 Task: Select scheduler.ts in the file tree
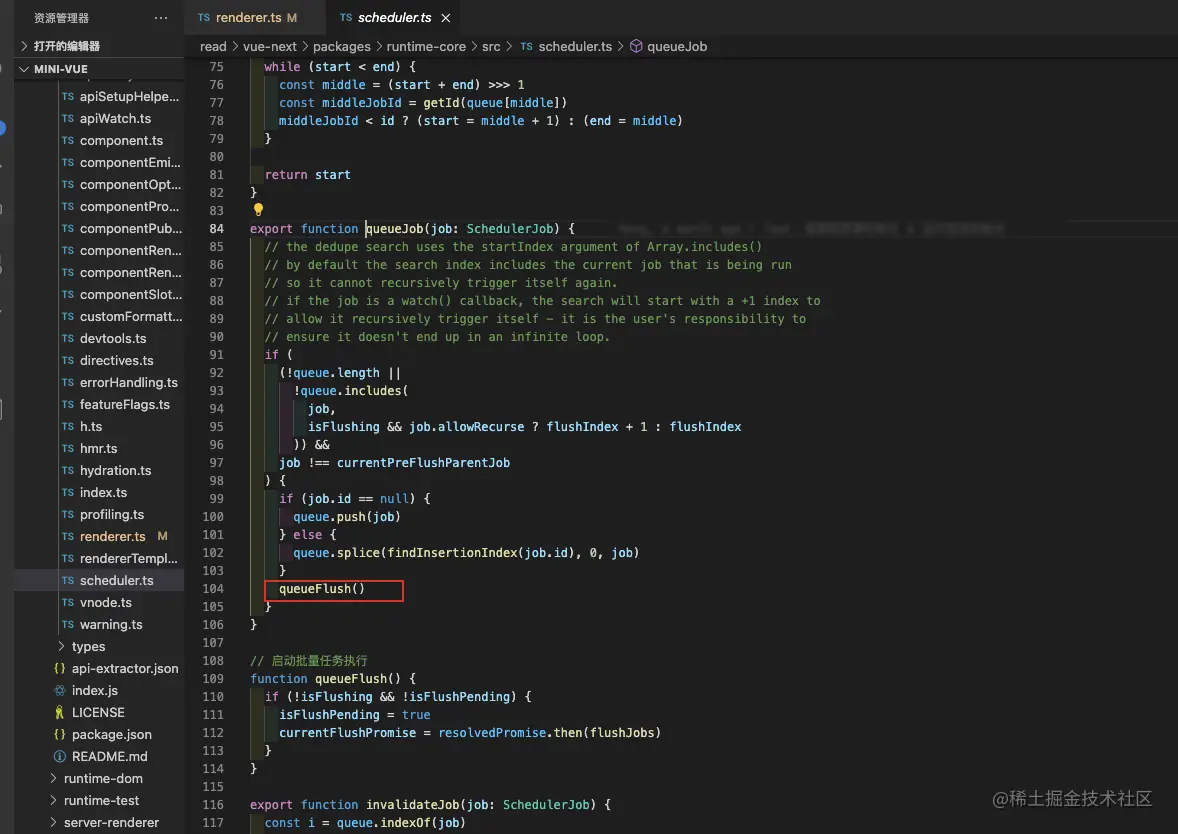(116, 580)
